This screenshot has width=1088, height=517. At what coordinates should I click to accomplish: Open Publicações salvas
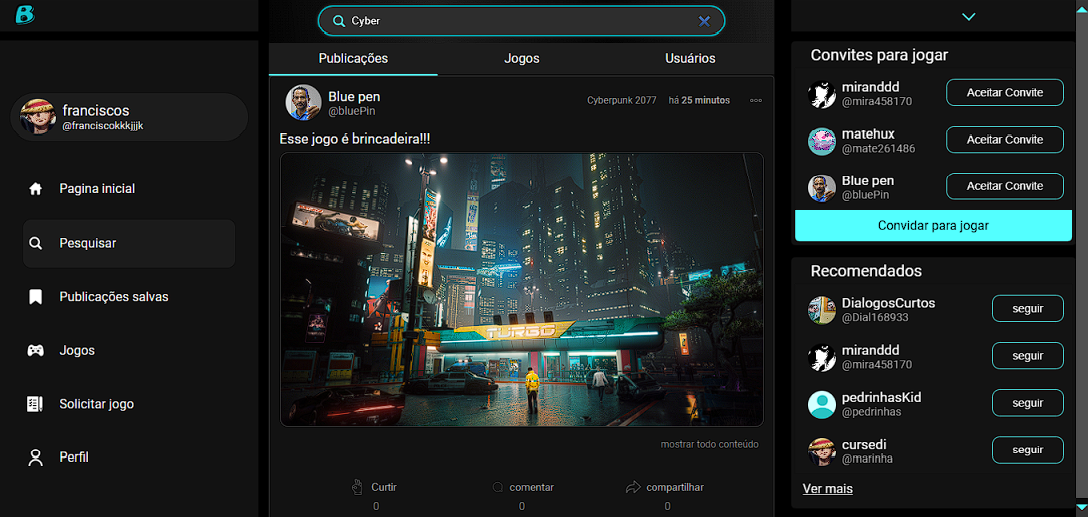pyautogui.click(x=114, y=297)
